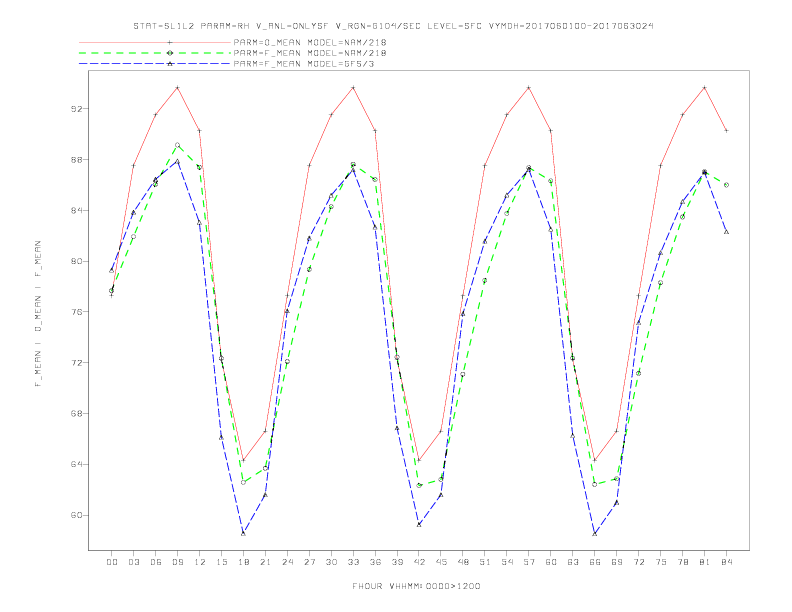792x612 pixels.
Task: Click x-axis forecast hour label 69
Action: click(617, 562)
